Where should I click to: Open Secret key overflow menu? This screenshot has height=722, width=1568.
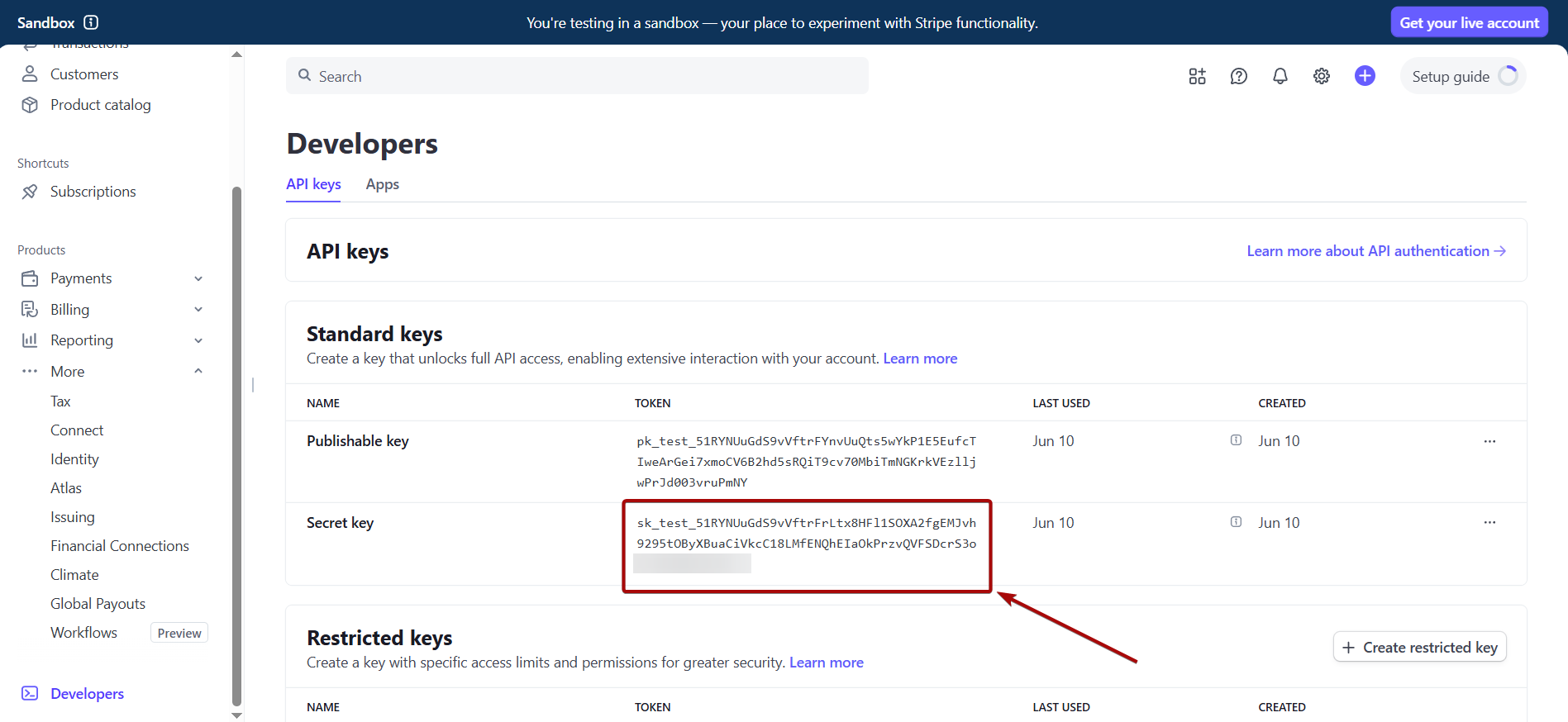1489,522
